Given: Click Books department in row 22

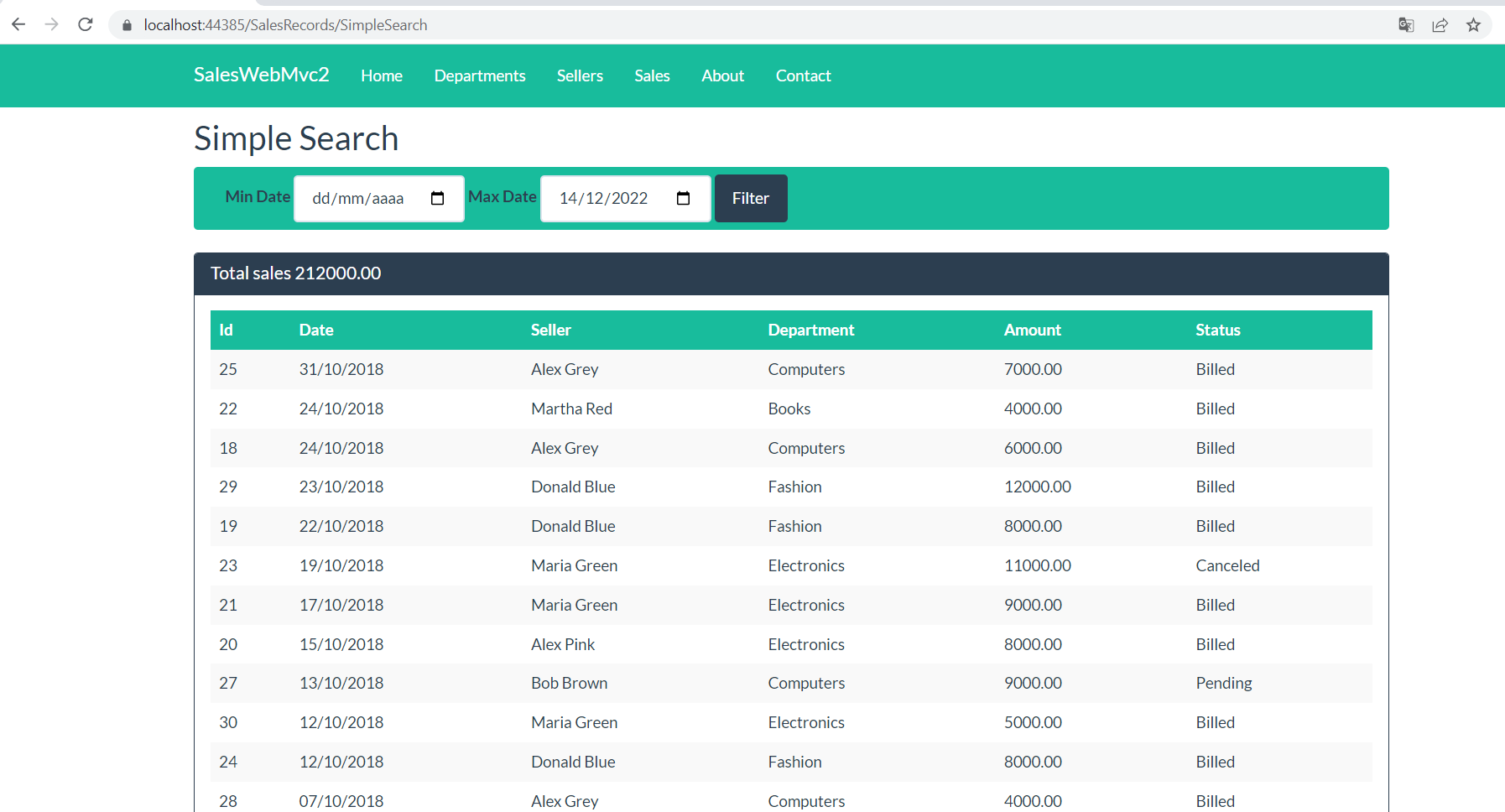Looking at the screenshot, I should click(x=789, y=409).
